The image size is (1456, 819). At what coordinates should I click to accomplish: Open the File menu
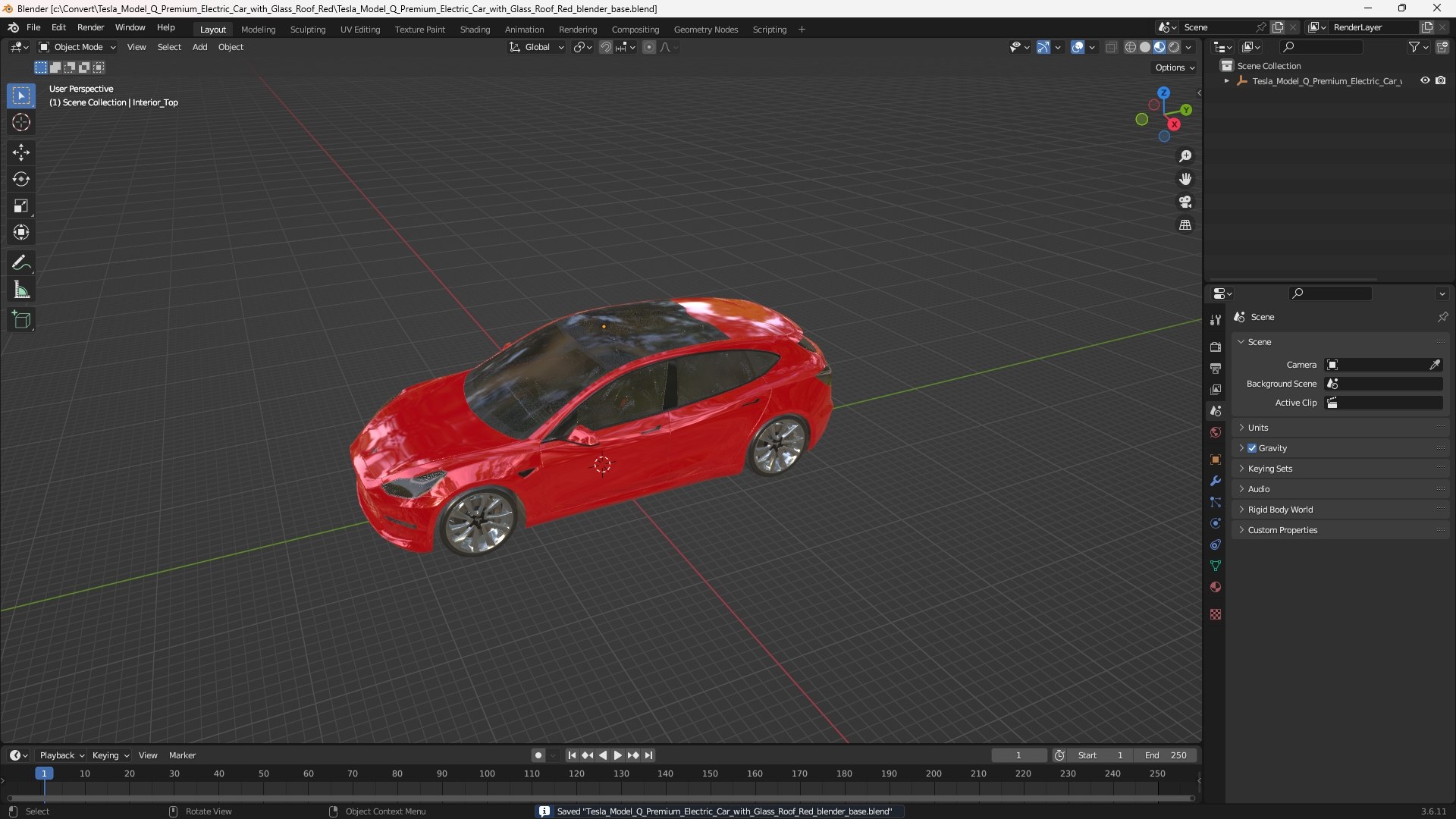pyautogui.click(x=33, y=27)
